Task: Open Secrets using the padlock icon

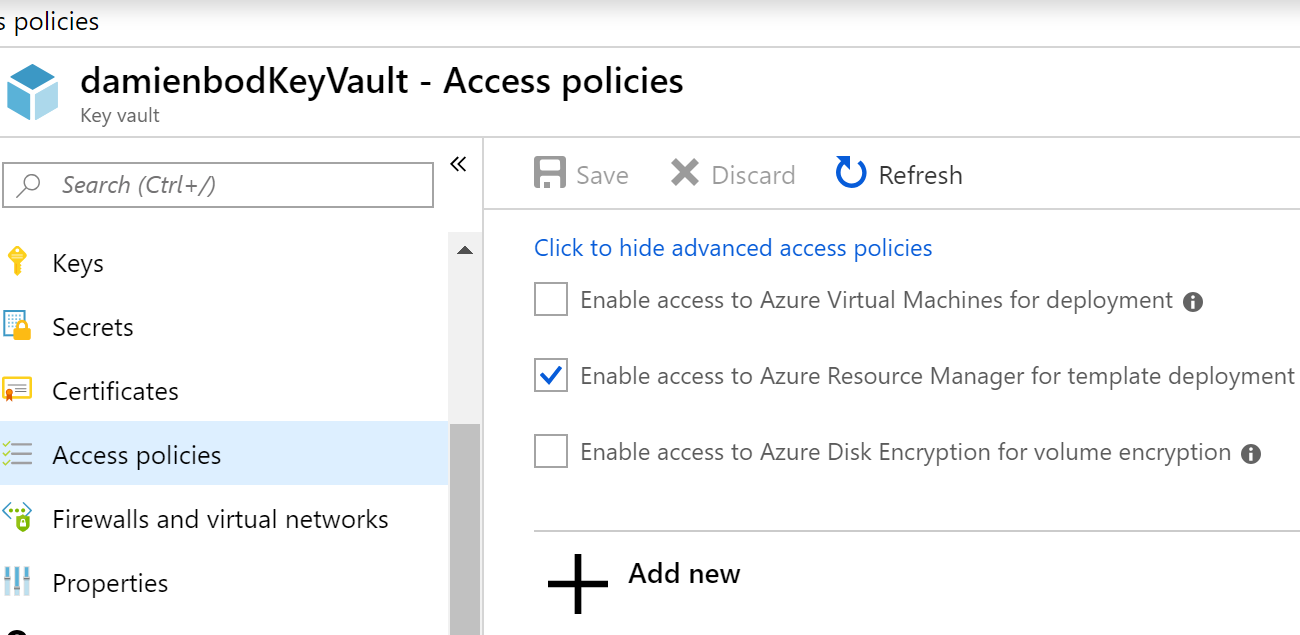Action: (x=22, y=326)
